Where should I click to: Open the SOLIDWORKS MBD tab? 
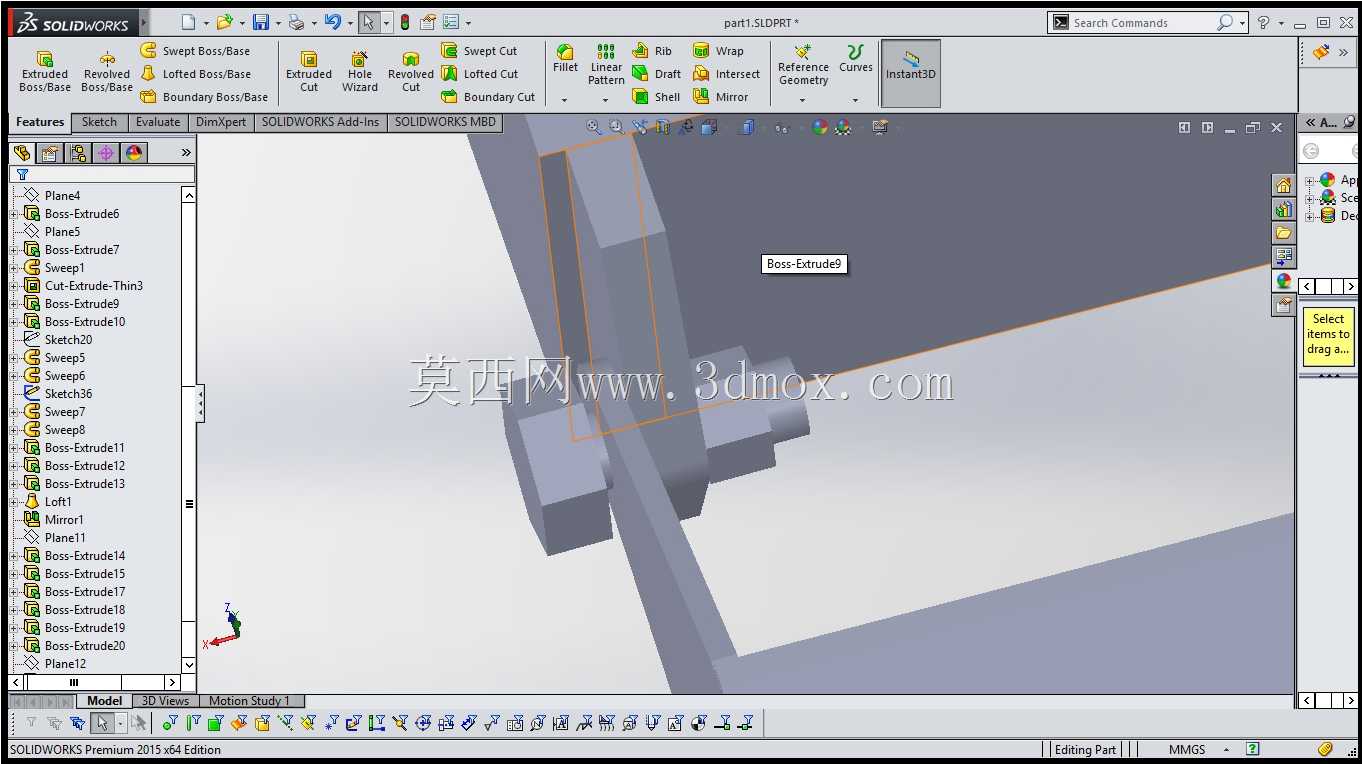445,122
